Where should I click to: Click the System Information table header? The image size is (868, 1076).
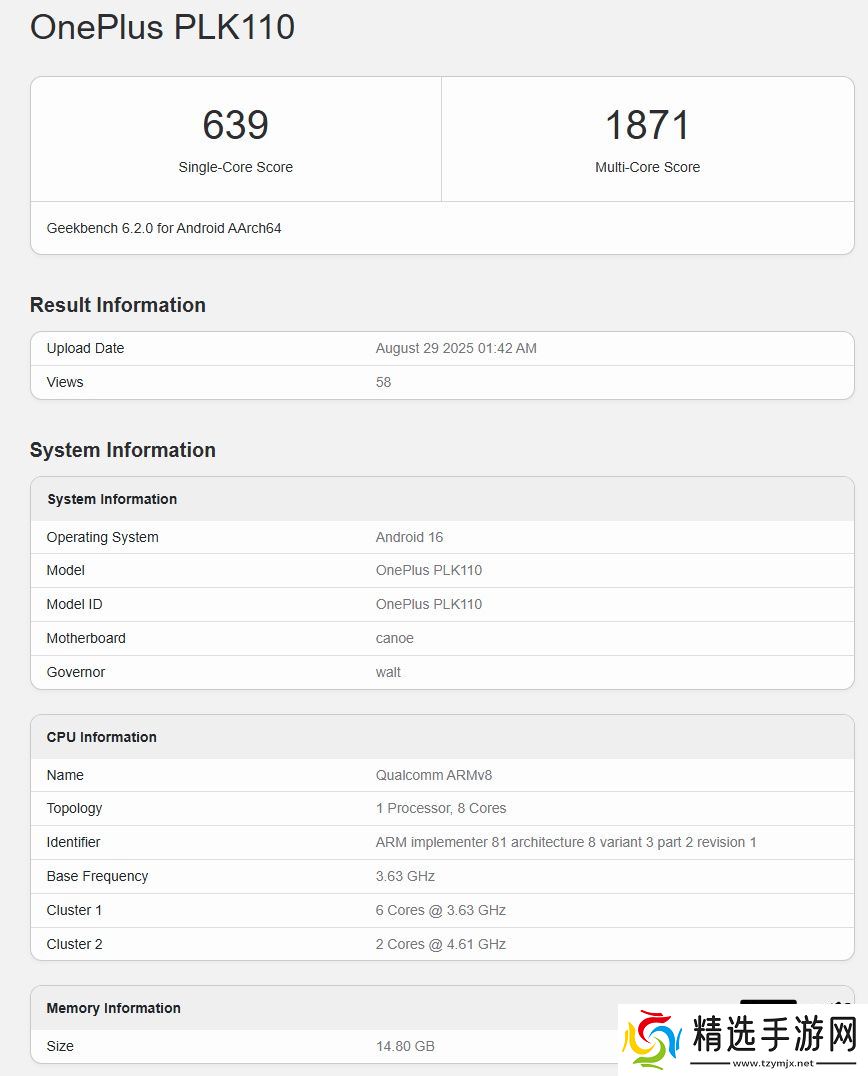point(112,499)
